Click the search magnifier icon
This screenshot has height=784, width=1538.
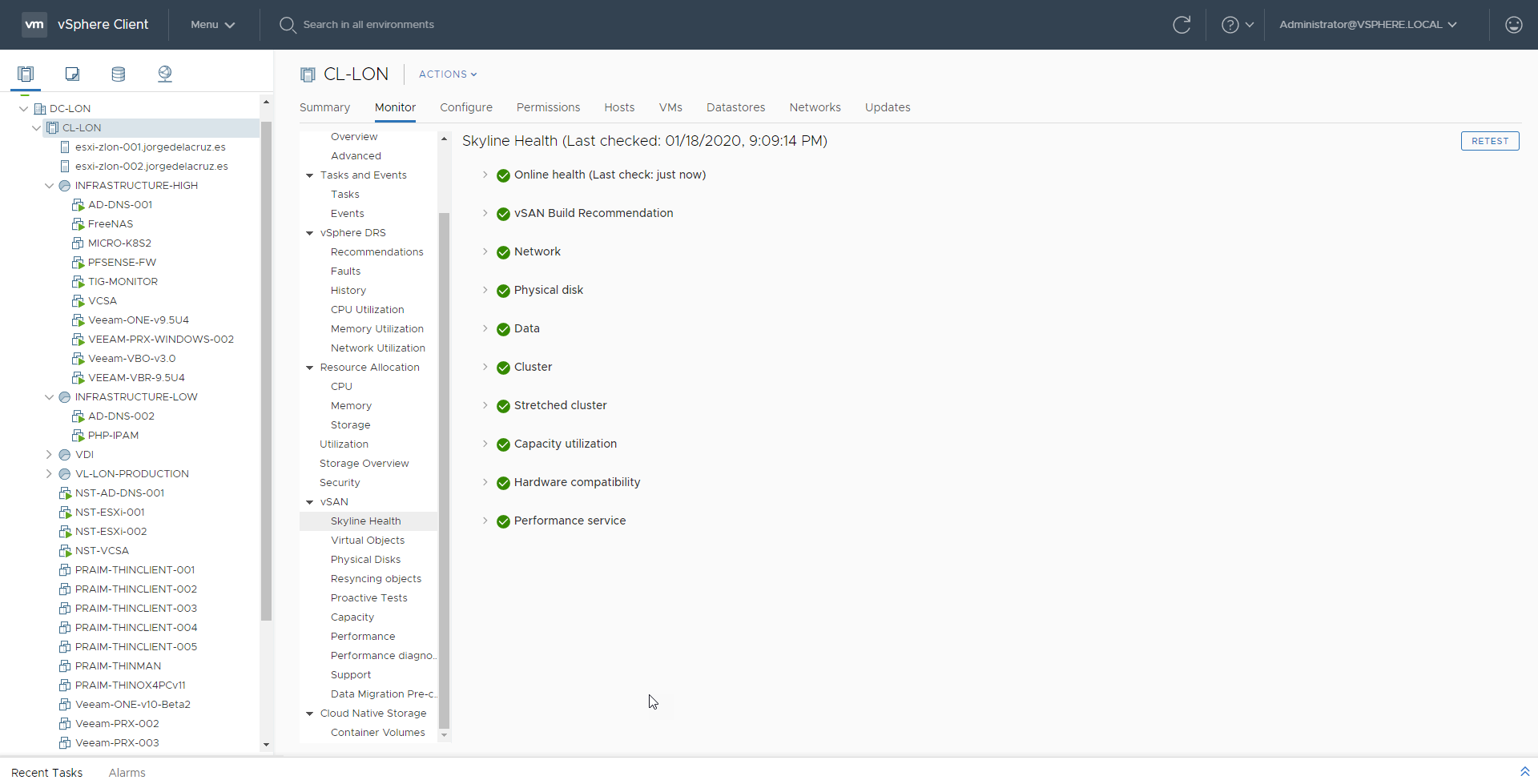click(x=288, y=25)
